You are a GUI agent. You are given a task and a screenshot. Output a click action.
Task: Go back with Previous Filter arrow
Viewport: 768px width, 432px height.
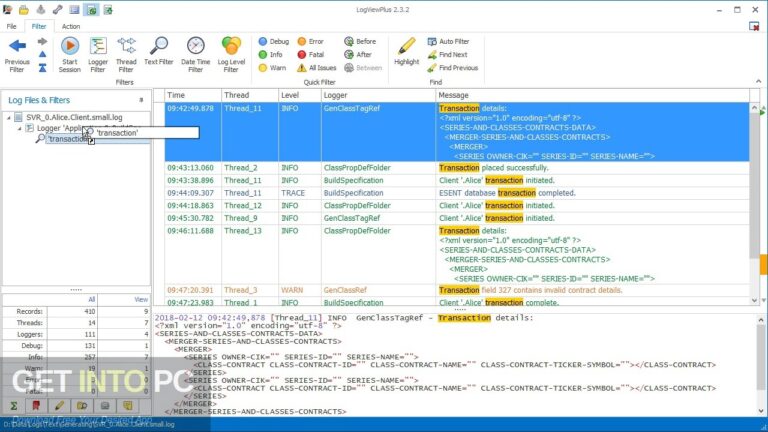pyautogui.click(x=17, y=55)
